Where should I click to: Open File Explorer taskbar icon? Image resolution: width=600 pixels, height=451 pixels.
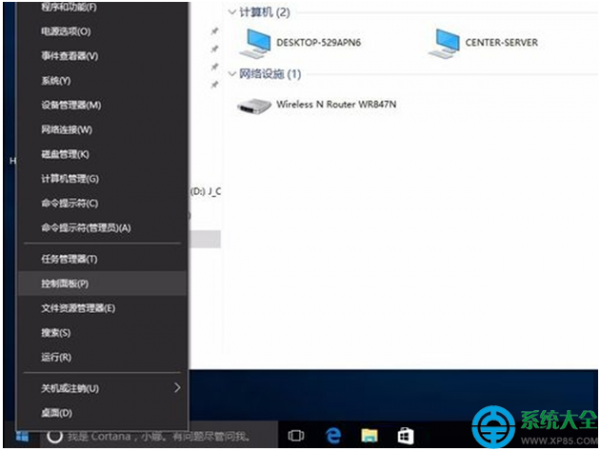(x=369, y=436)
